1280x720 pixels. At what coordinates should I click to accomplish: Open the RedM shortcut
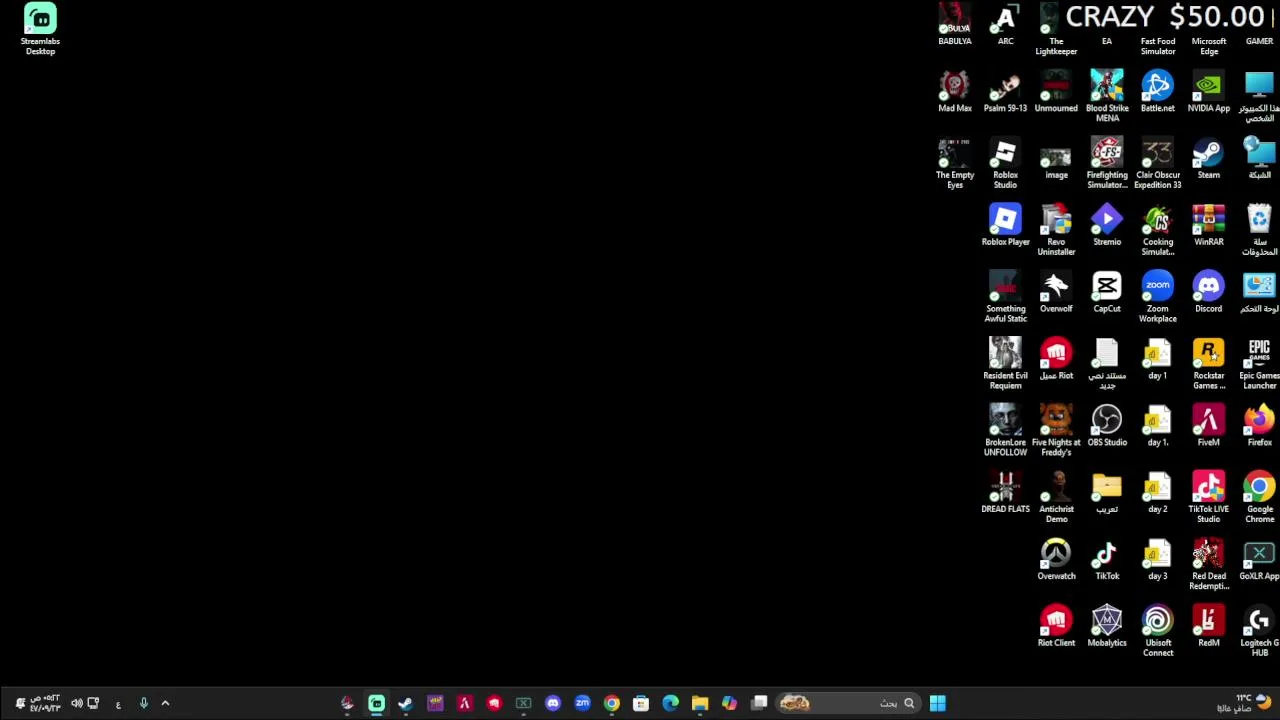coord(1208,627)
